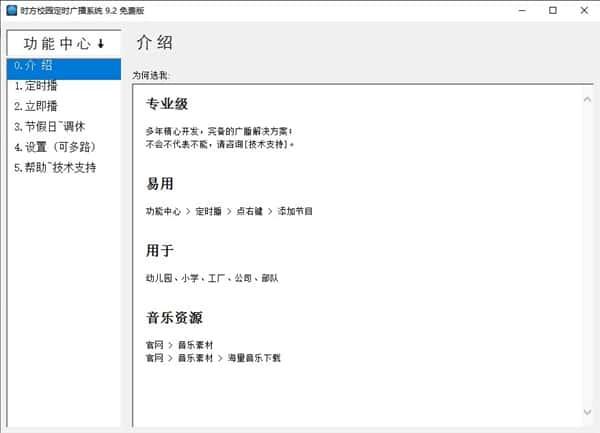Image resolution: width=600 pixels, height=433 pixels.
Task: Click the 音乐资源 heading
Action: point(174,318)
